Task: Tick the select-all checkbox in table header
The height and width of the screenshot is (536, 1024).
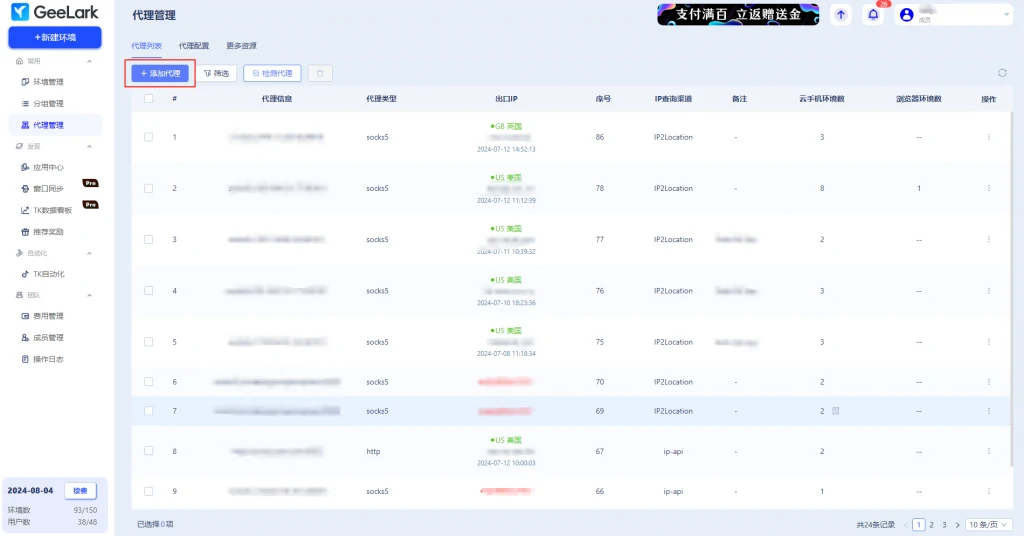Action: pos(149,99)
